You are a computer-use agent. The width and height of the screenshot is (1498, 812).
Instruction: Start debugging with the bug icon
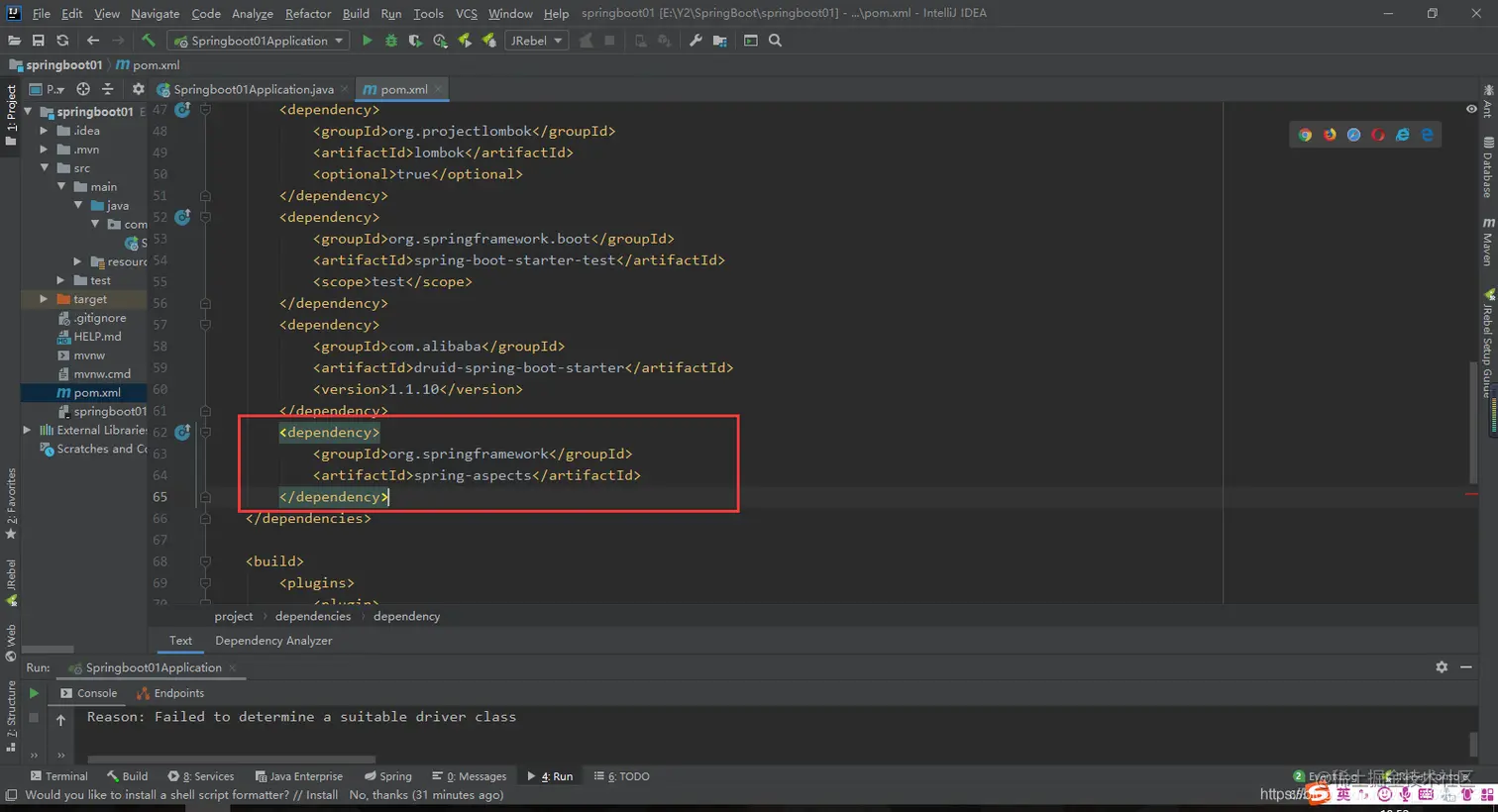391,41
